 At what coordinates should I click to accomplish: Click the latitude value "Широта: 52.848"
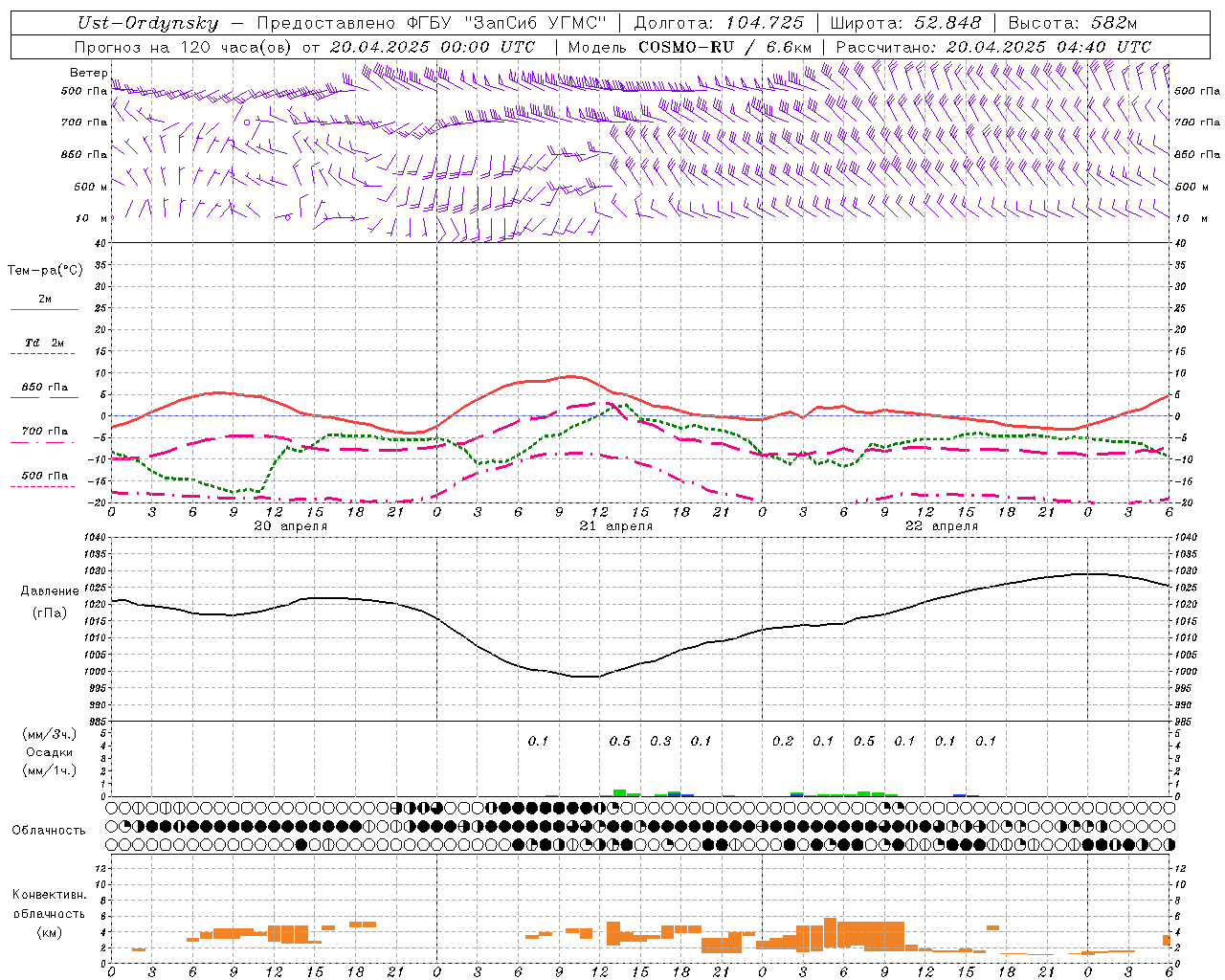coord(905,24)
